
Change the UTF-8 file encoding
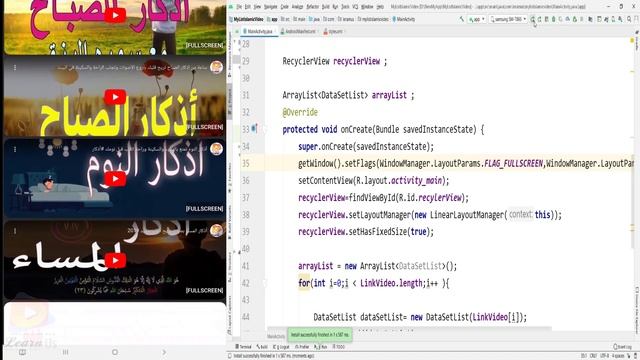tap(604, 356)
